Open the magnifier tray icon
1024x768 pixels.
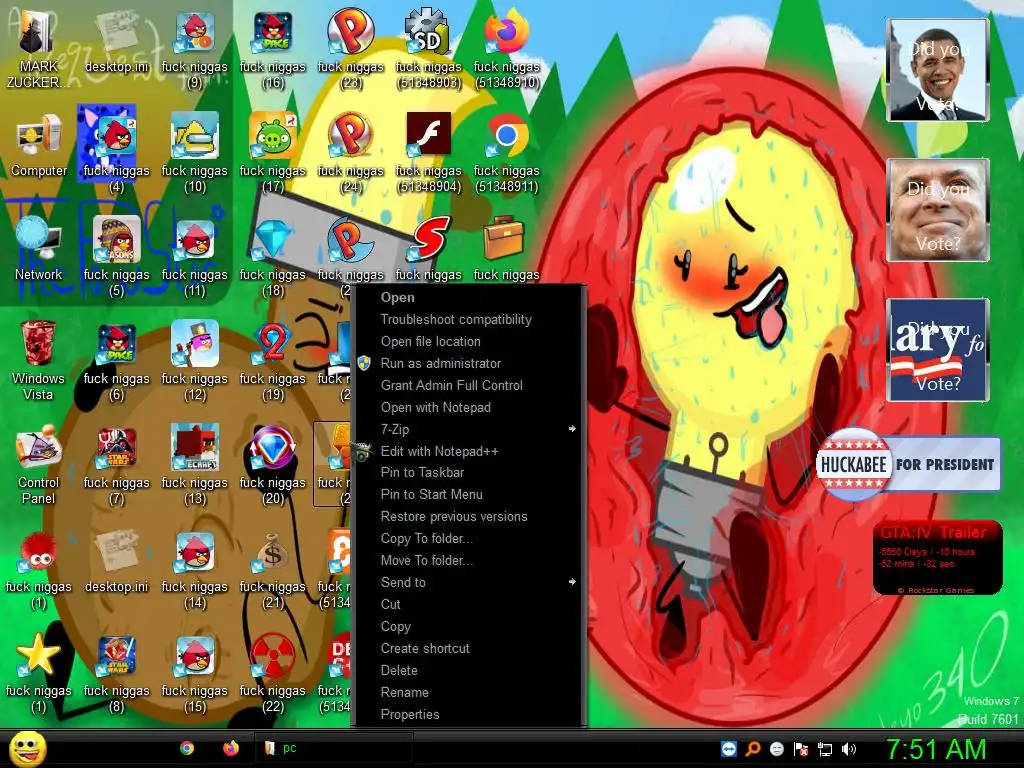pos(753,748)
